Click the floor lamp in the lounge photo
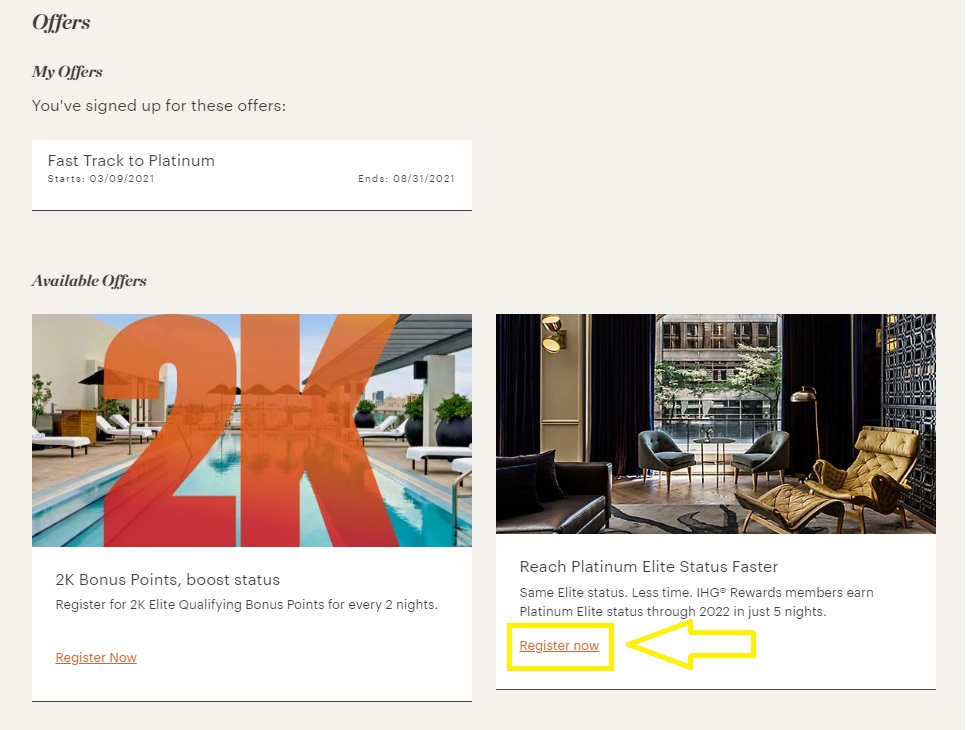Viewport: 966px width, 730px height. [x=802, y=420]
